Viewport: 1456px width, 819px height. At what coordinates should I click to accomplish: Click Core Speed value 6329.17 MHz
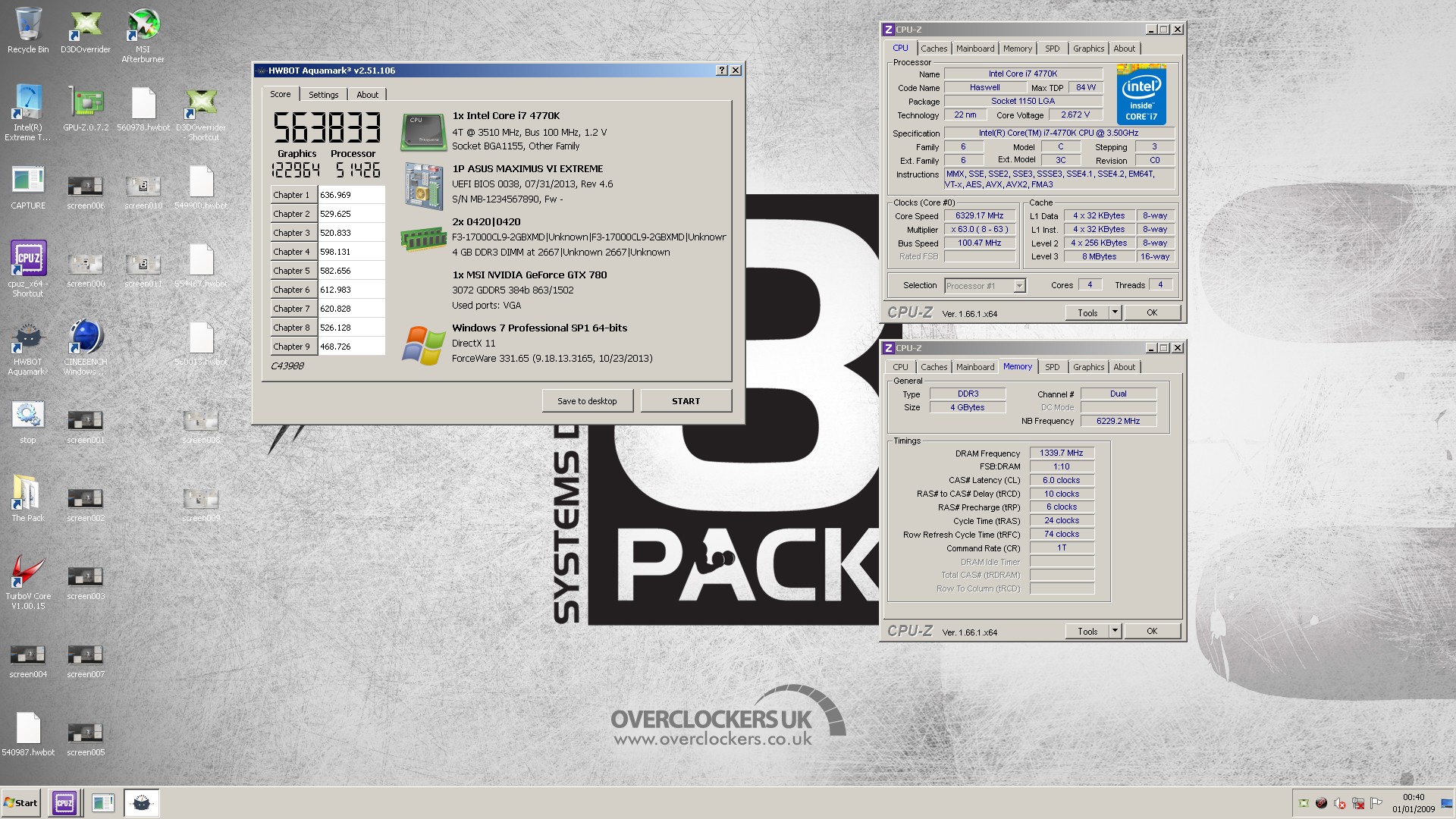coord(979,216)
